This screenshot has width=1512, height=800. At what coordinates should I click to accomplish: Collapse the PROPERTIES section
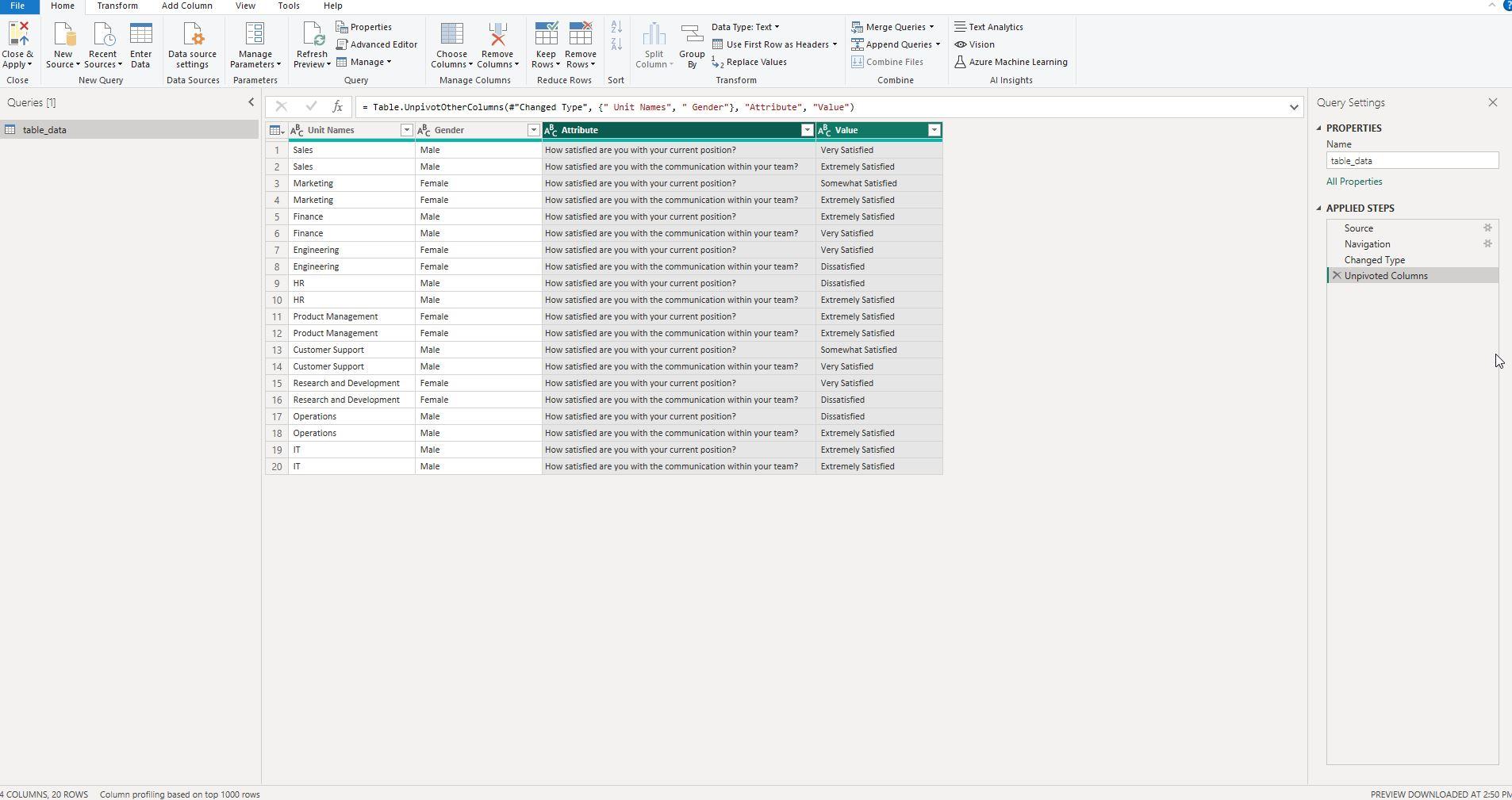(1319, 128)
